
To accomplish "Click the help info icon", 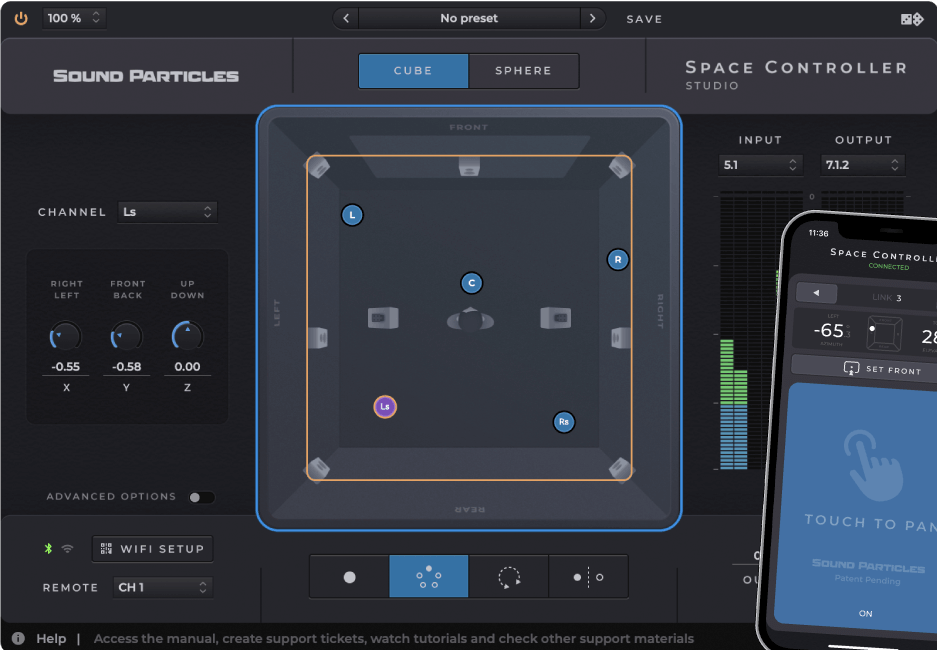I will point(18,638).
